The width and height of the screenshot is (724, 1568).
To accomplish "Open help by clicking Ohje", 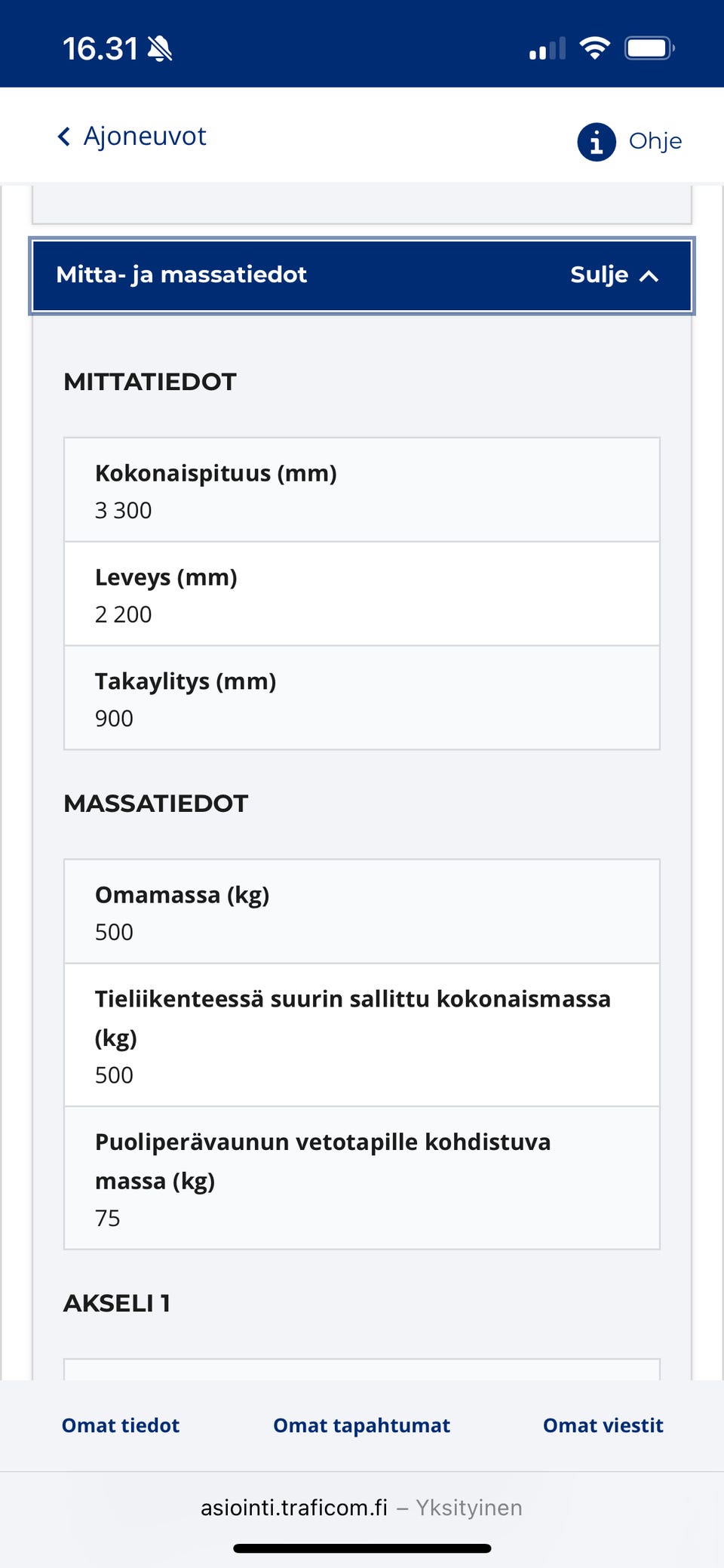I will point(656,140).
